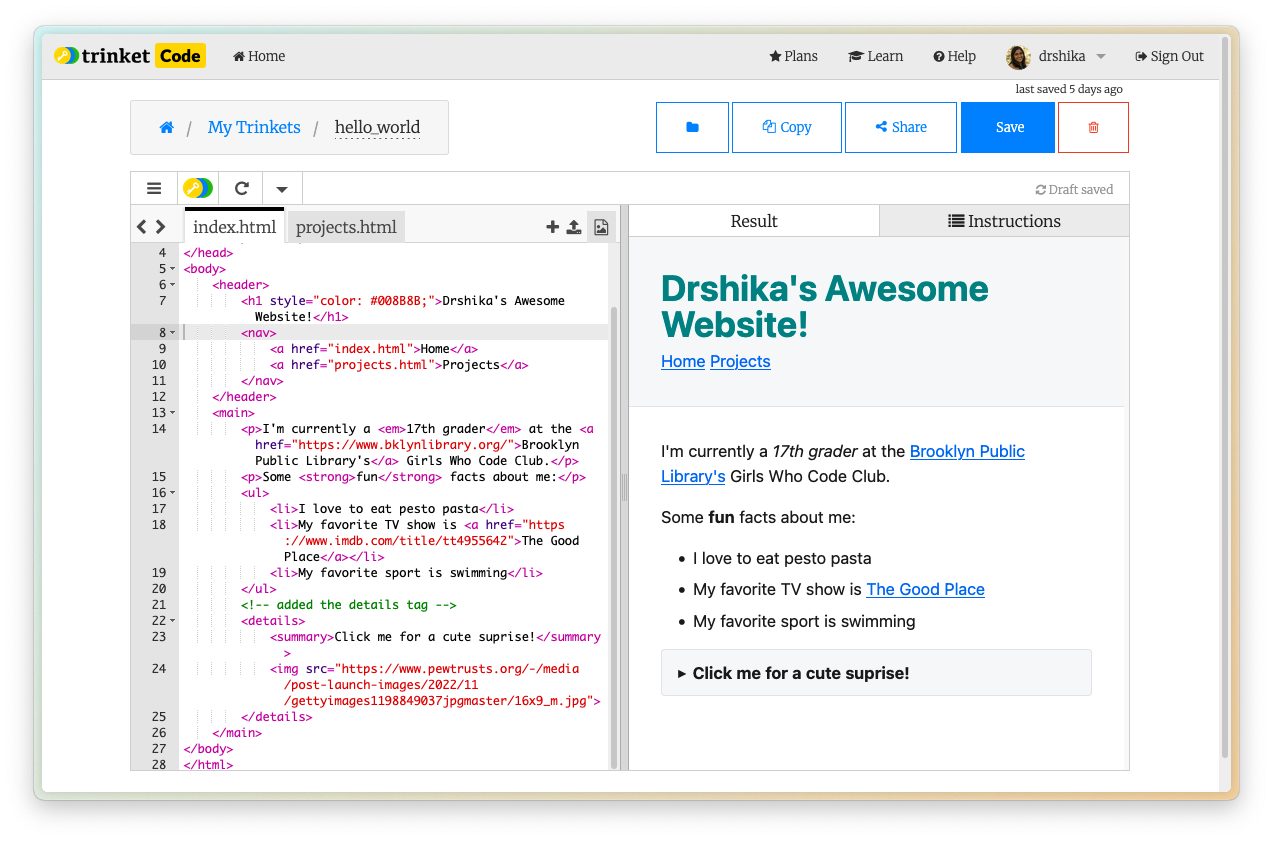
Task: Click the upload file icon
Action: (574, 227)
